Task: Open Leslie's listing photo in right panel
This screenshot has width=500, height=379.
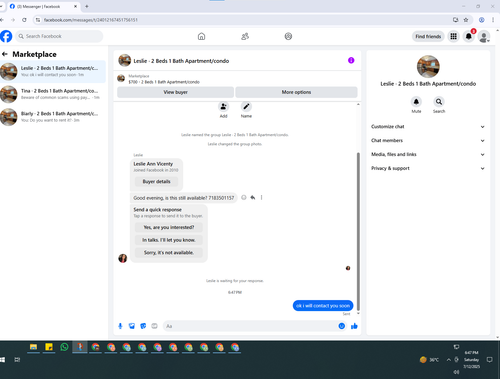Action: click(428, 67)
